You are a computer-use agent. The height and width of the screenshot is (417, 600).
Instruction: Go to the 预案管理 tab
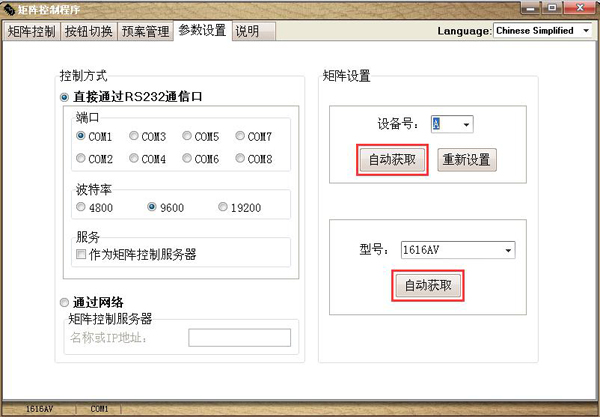tap(145, 31)
